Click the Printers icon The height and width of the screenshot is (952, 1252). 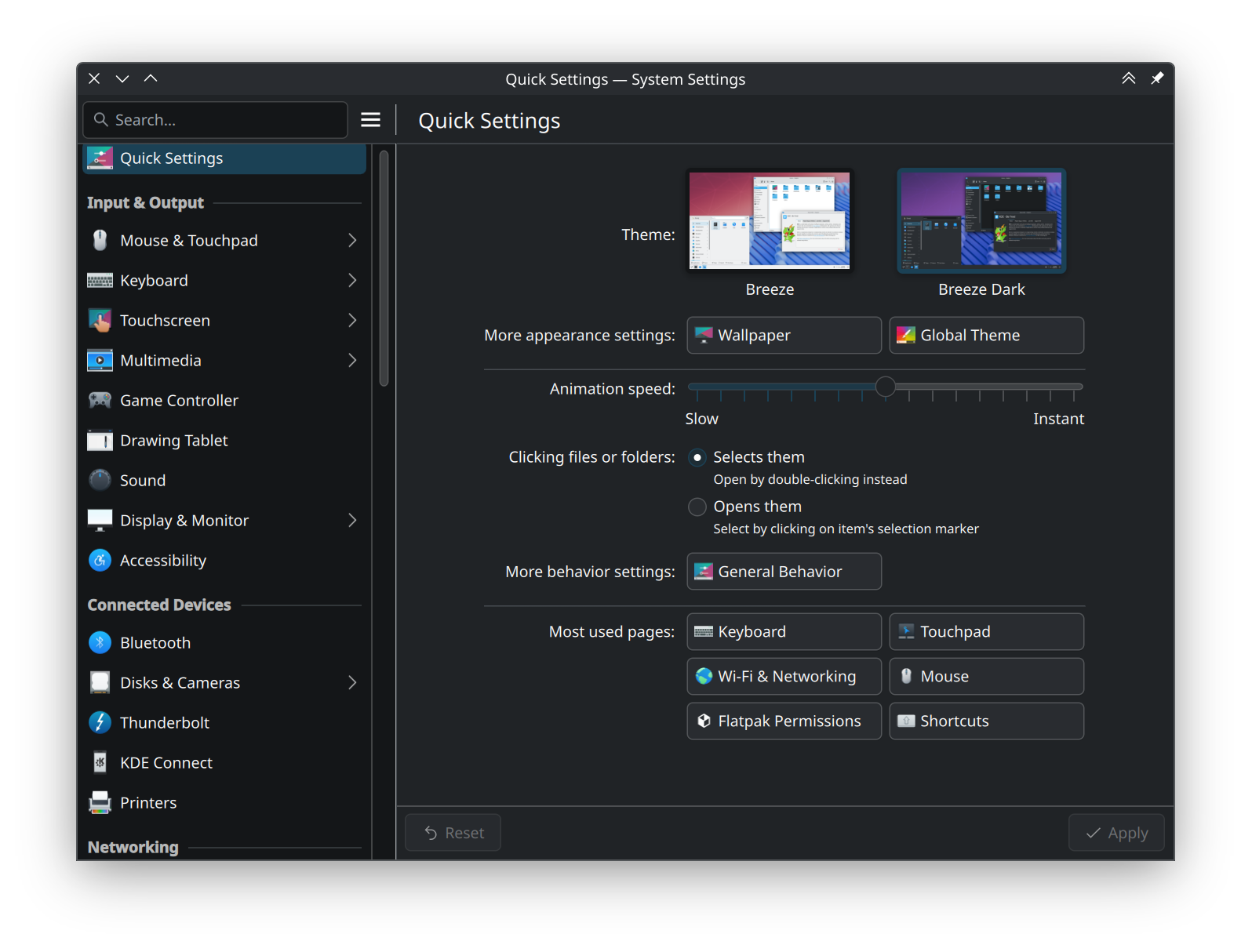point(100,802)
